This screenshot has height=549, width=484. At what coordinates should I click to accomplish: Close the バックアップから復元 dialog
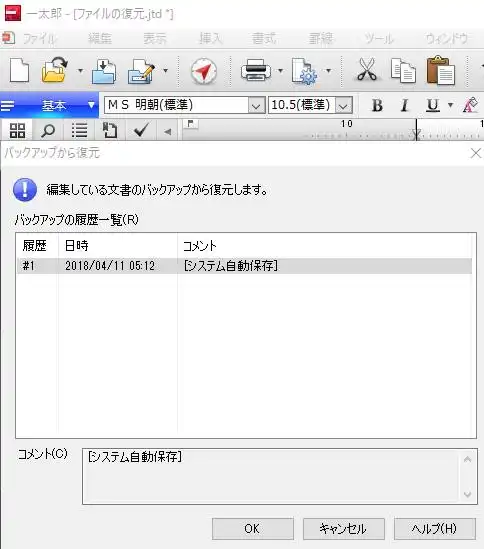point(476,153)
